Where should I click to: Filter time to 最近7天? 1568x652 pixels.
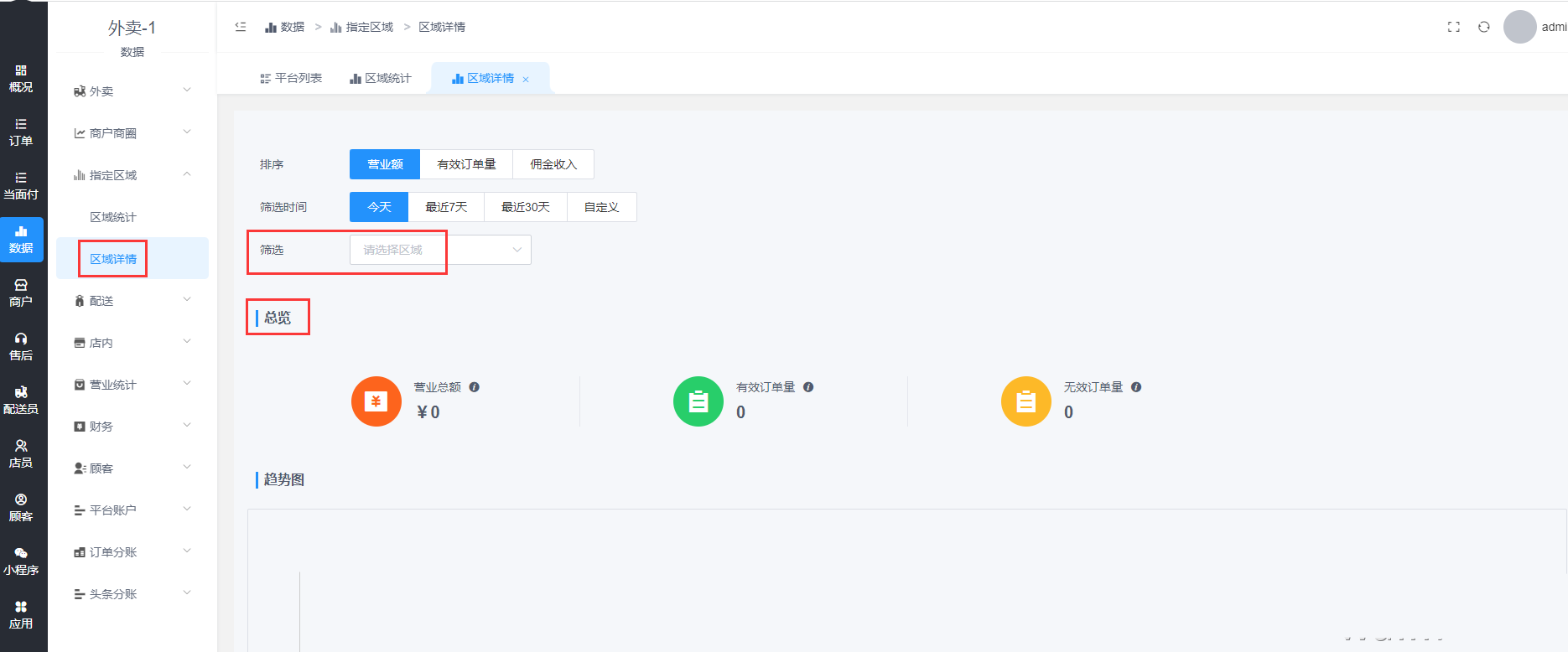446,207
